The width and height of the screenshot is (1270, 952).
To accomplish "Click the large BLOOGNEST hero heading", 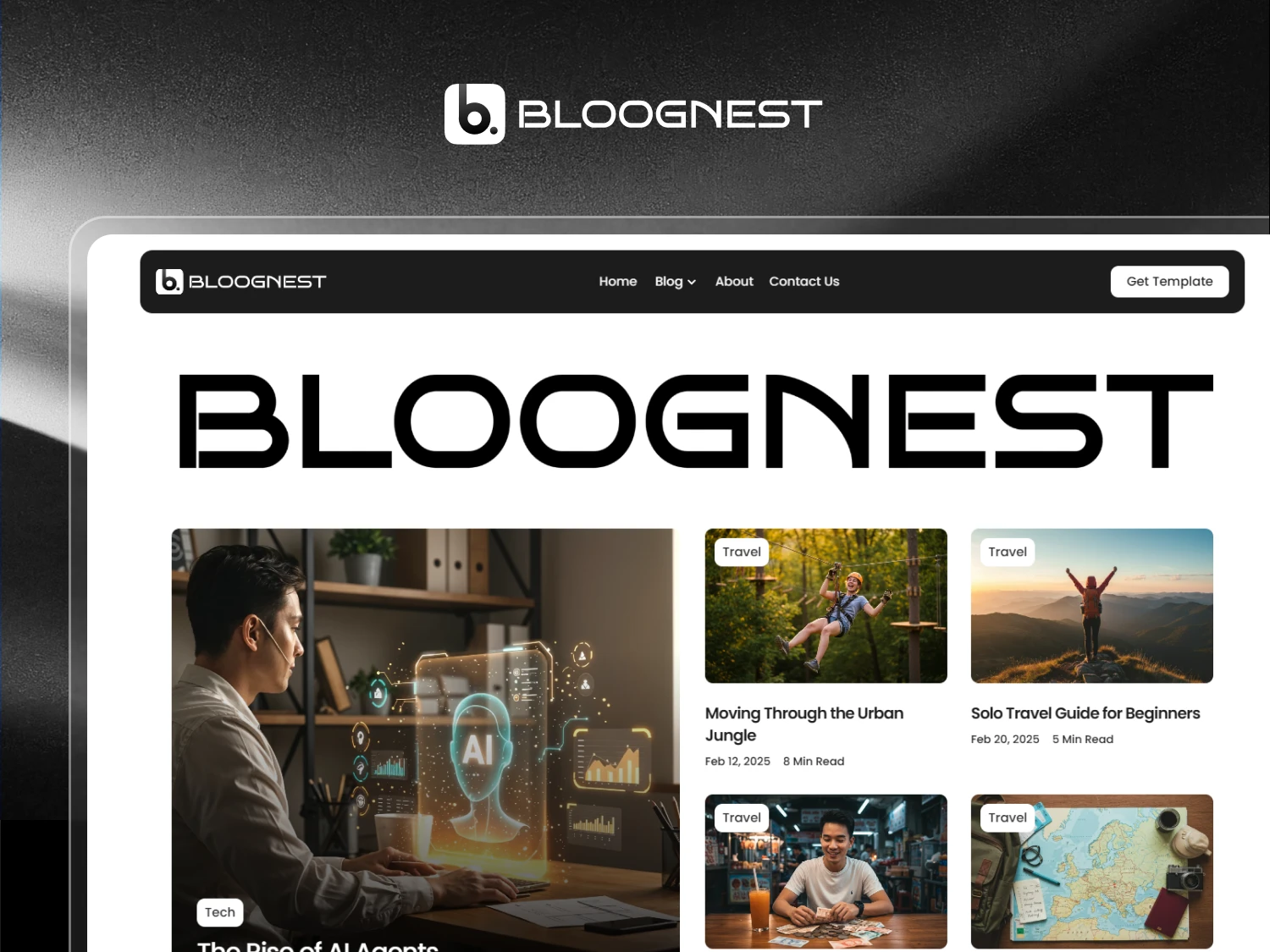I will [696, 421].
